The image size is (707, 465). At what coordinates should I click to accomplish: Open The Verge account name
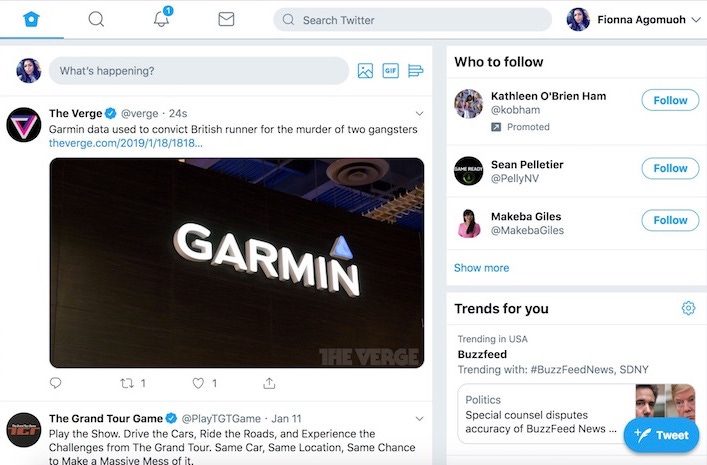(75, 113)
